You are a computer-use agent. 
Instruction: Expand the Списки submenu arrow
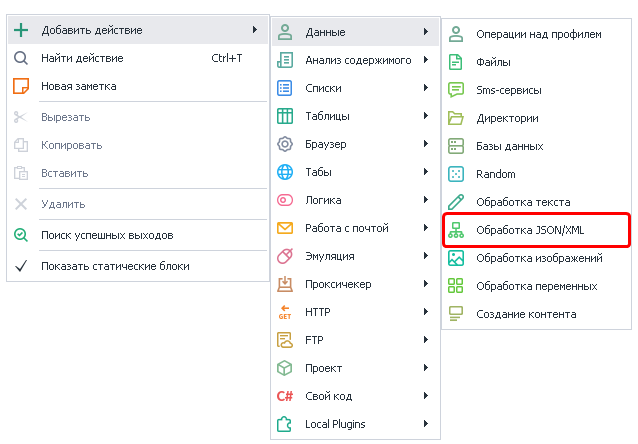[x=426, y=88]
